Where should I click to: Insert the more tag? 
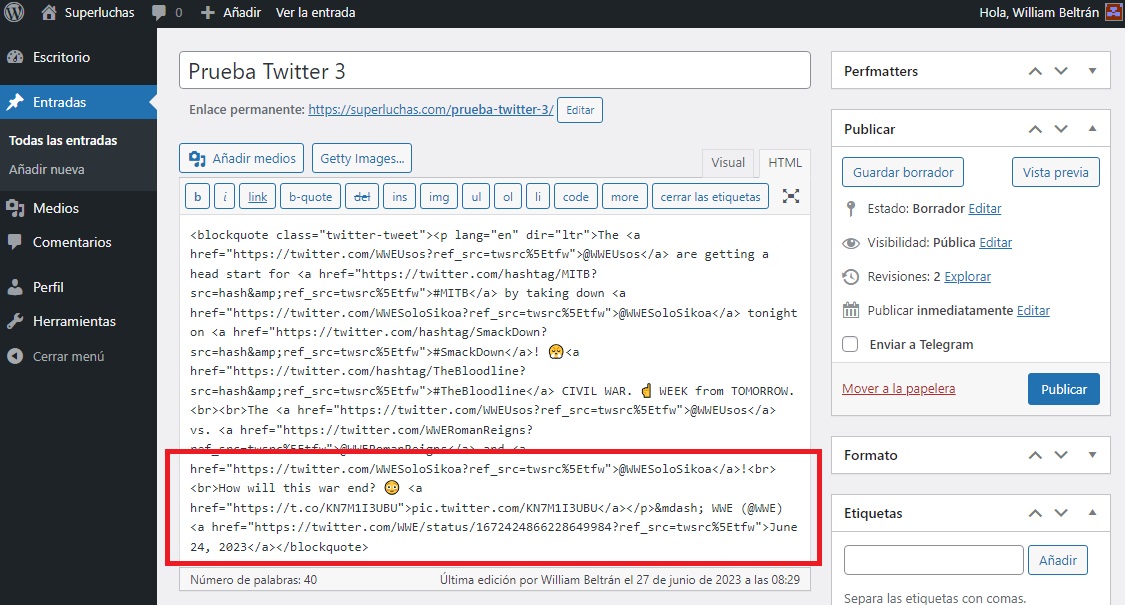625,197
